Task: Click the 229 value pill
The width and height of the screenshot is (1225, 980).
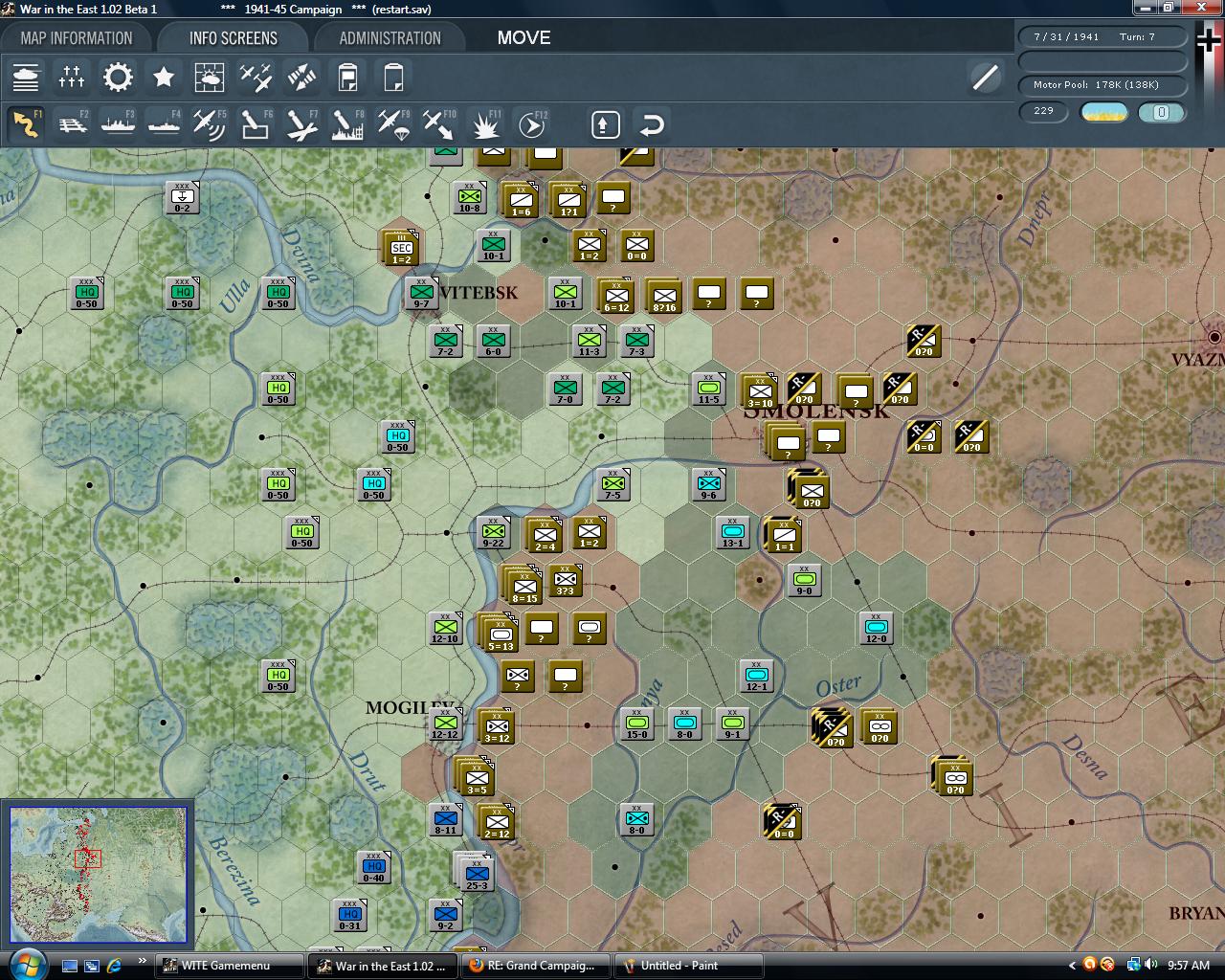Action: pos(1044,111)
